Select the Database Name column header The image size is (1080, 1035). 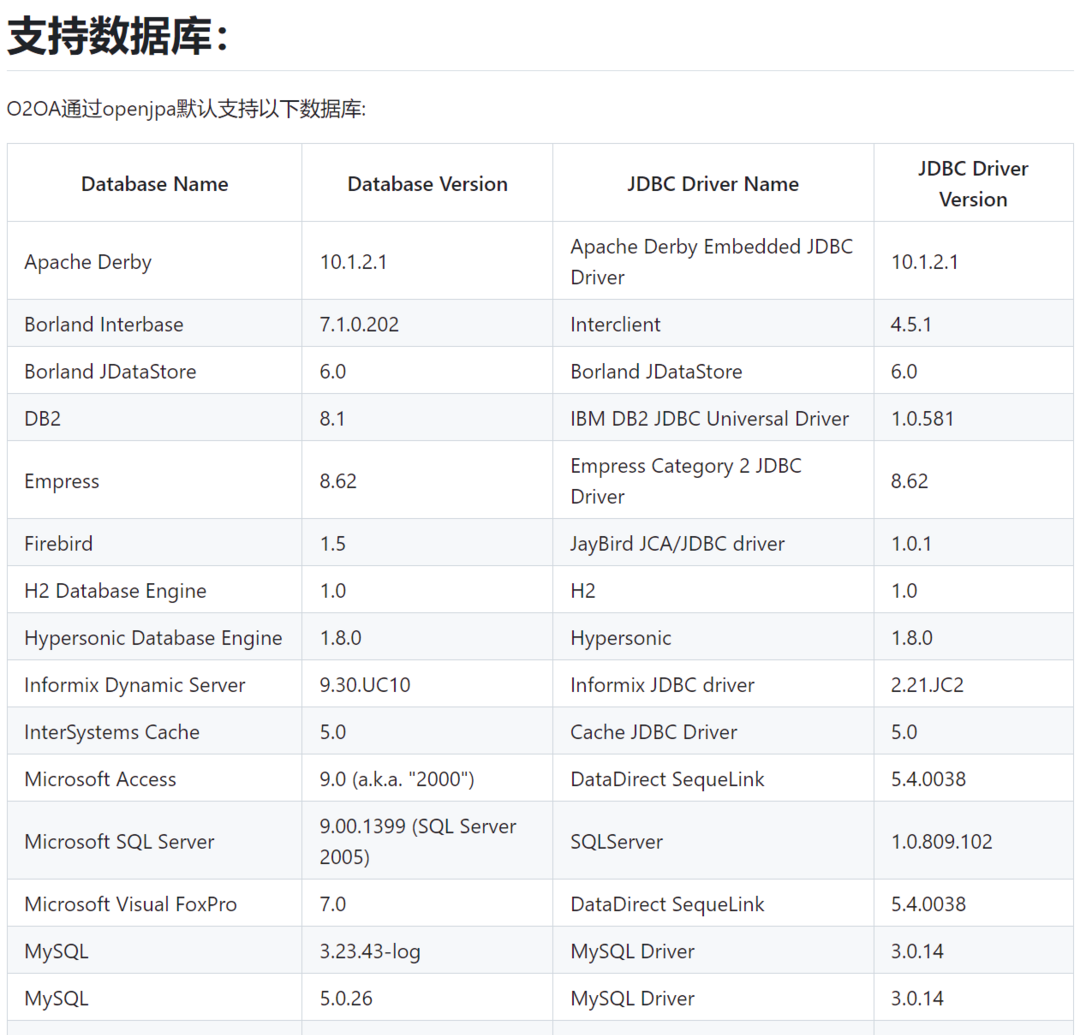point(154,184)
